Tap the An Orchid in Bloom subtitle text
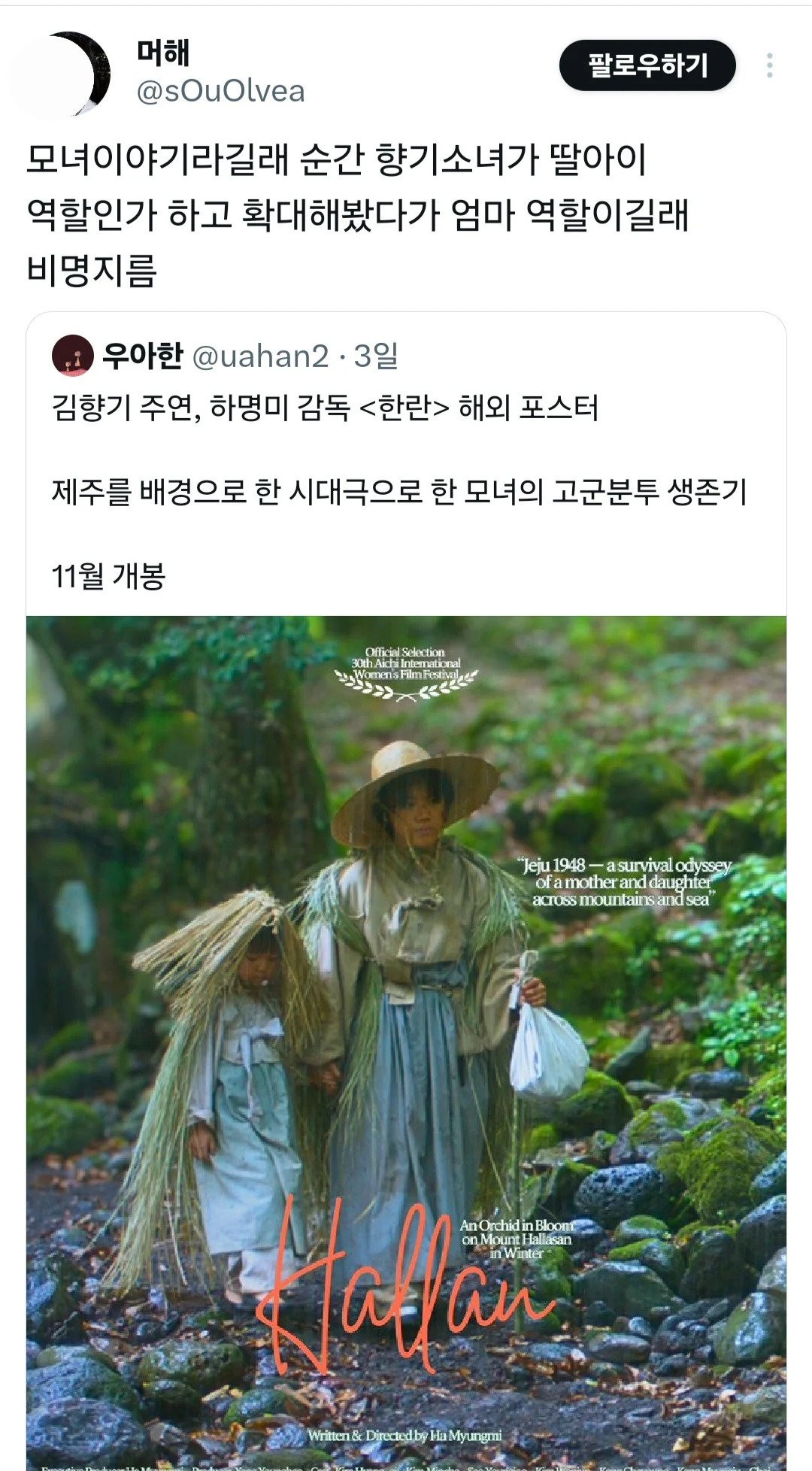 (517, 1239)
